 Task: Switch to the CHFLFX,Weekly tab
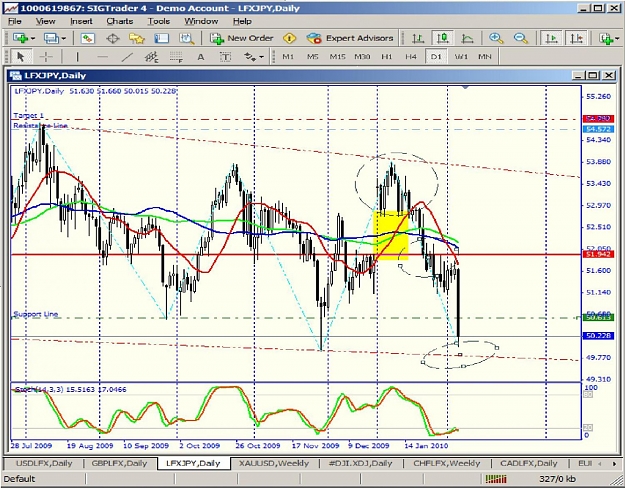446,463
